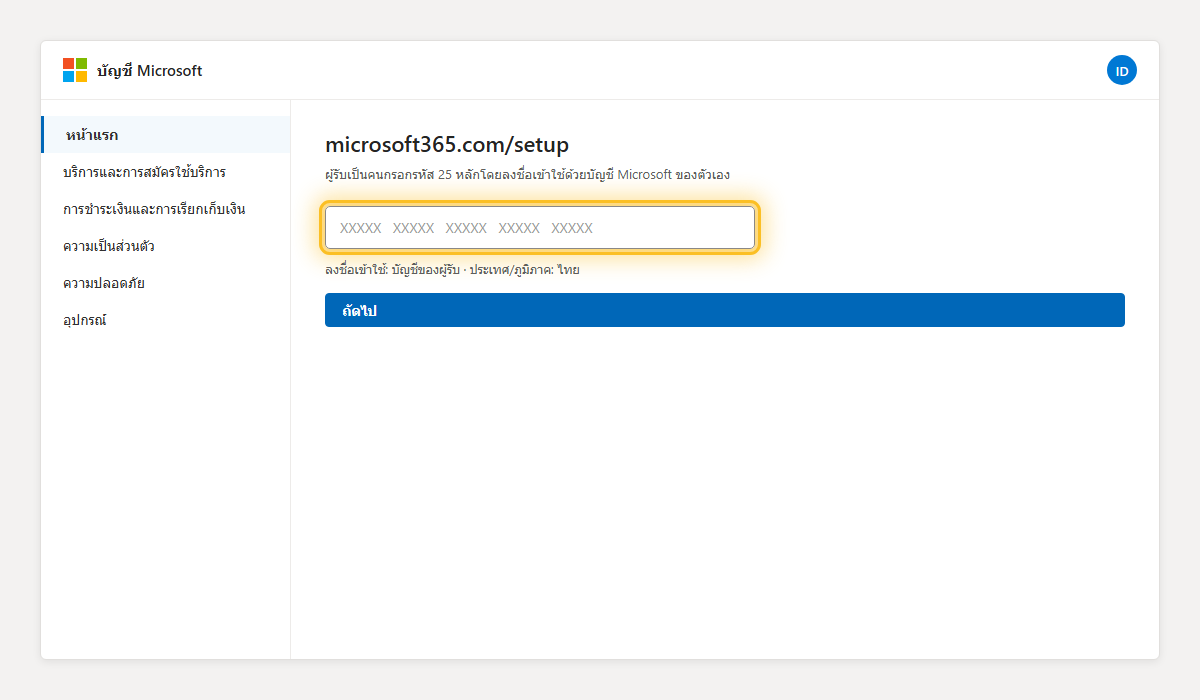Screen dimensions: 1200x700
Task: Go to การชำระเงินและการเรียกเก็บเงิน
Action: (x=166, y=209)
